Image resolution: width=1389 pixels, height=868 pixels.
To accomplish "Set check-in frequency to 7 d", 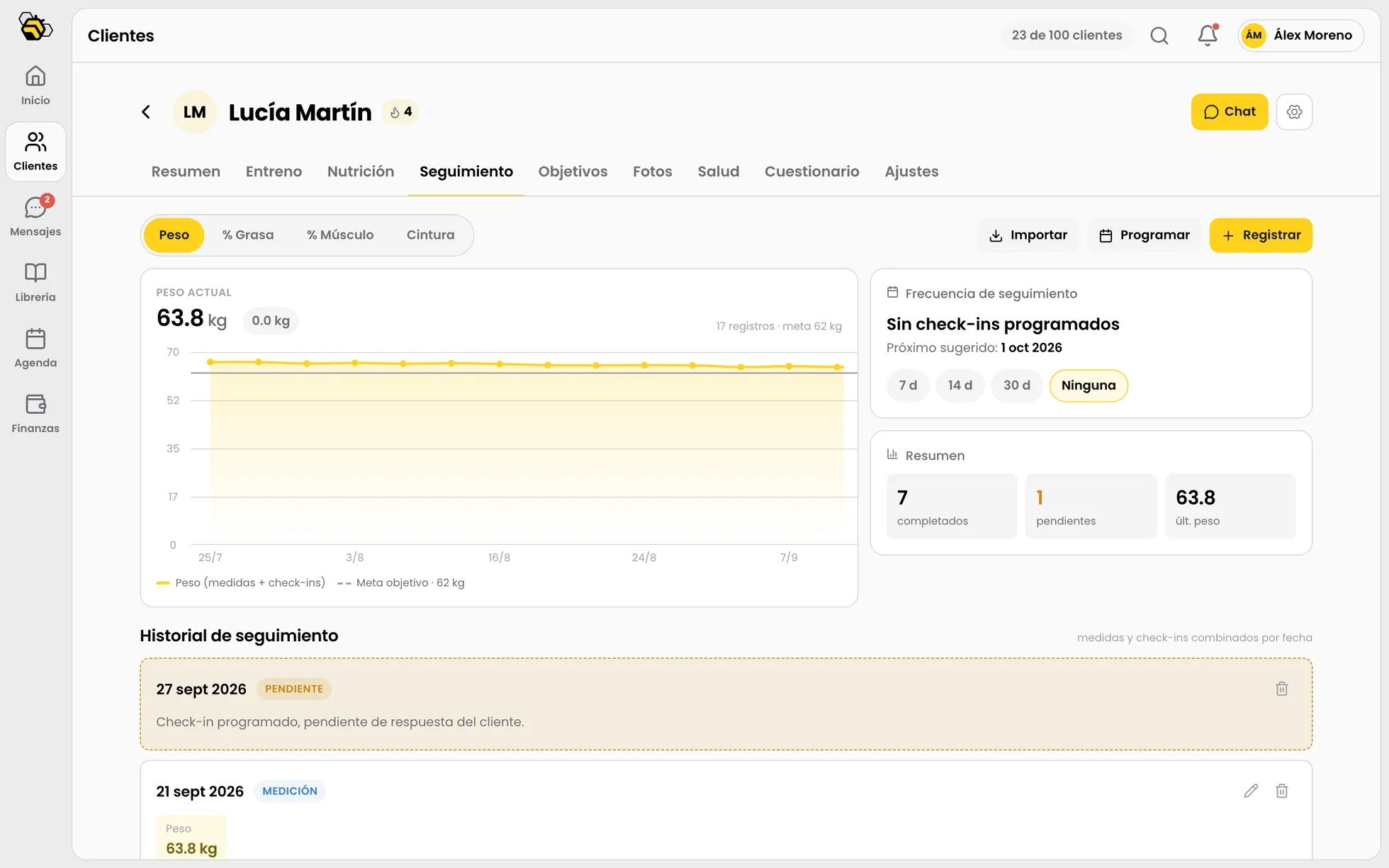I will [908, 385].
